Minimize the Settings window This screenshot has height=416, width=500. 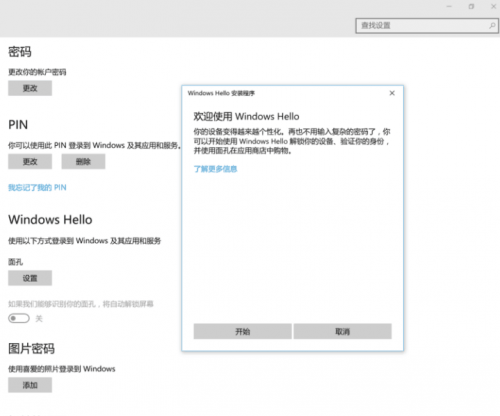(x=449, y=6)
